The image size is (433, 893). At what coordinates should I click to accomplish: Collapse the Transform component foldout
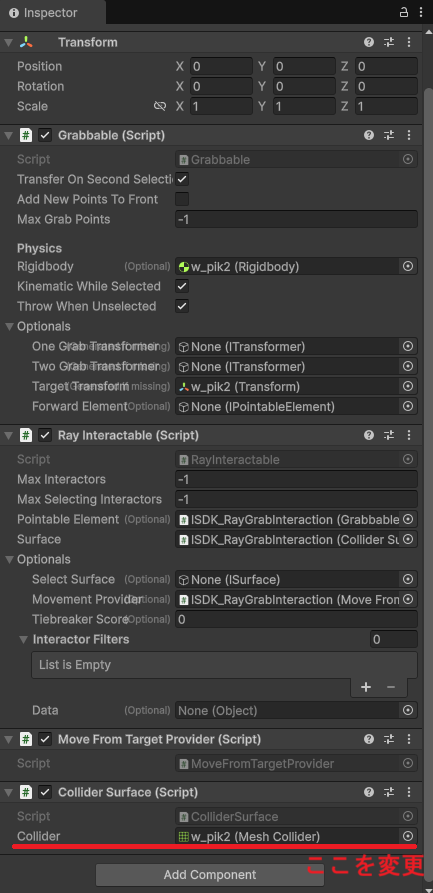pos(8,42)
